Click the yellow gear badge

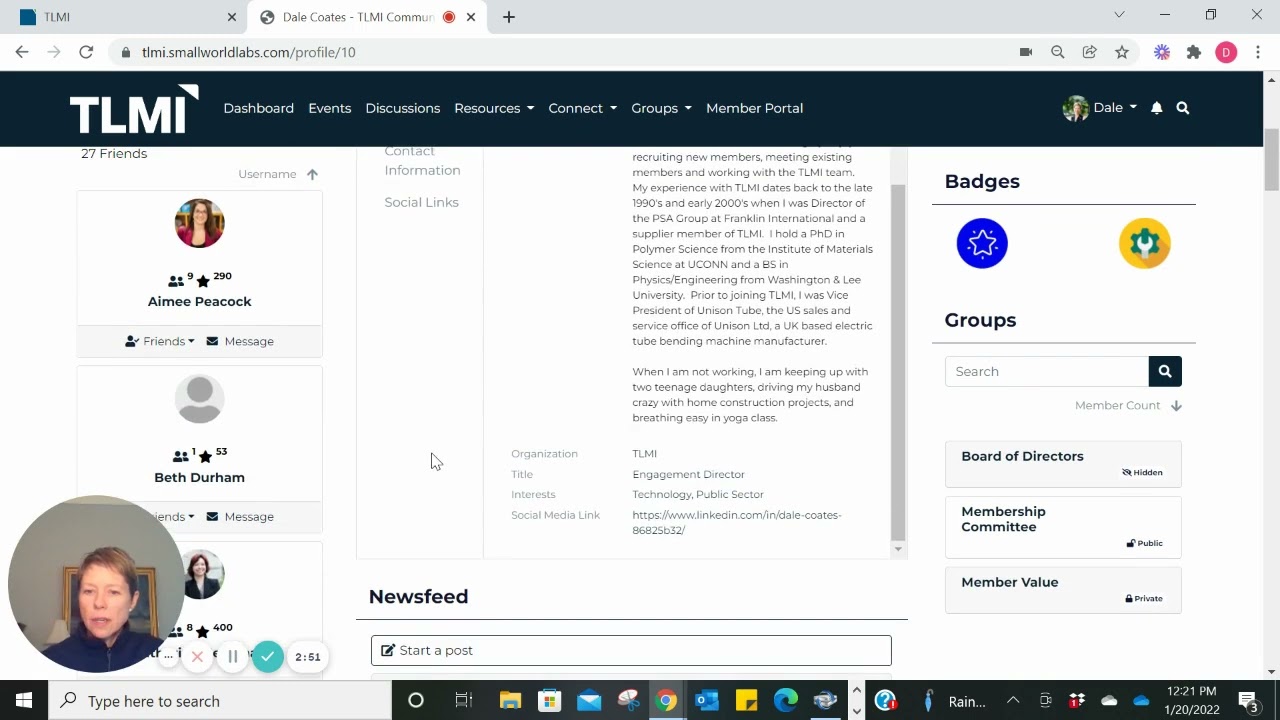1145,243
